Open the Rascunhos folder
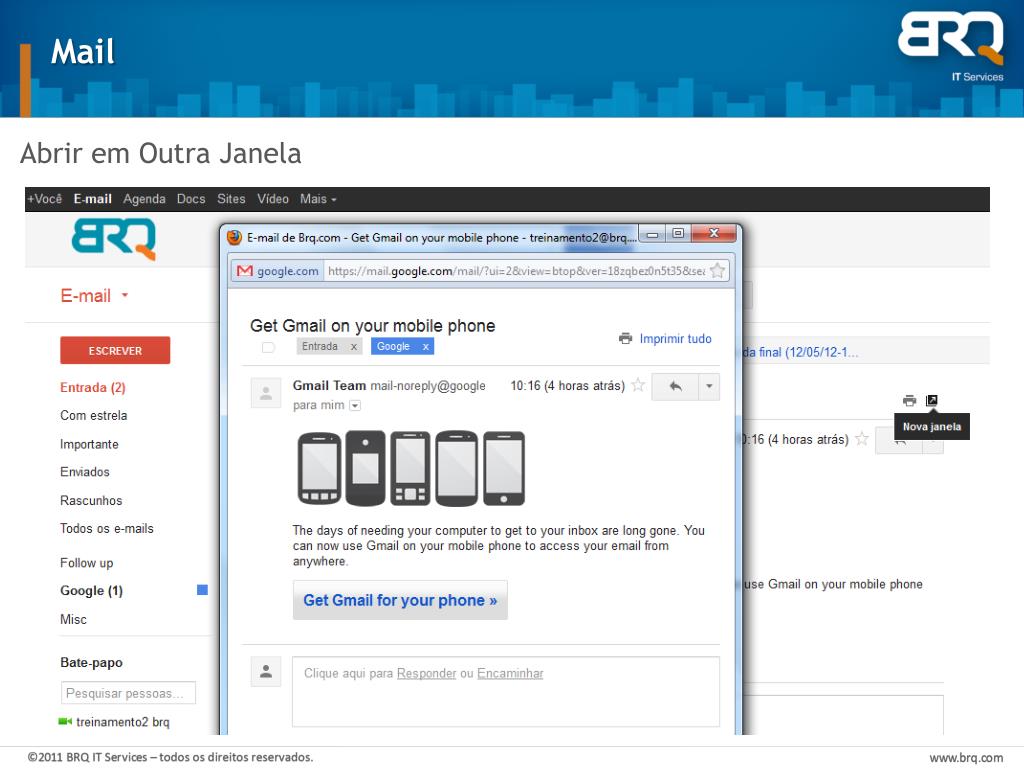The image size is (1024, 768). tap(91, 500)
